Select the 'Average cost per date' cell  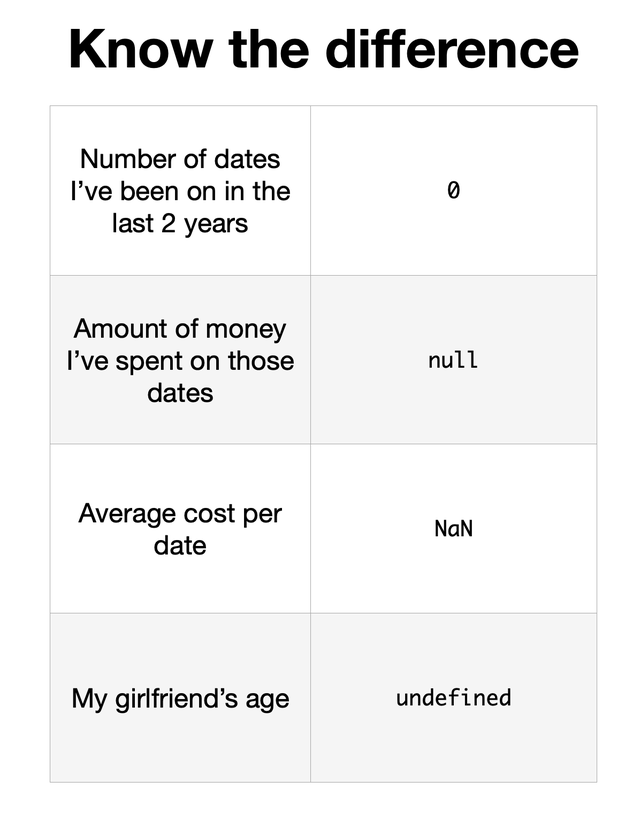pyautogui.click(x=180, y=529)
